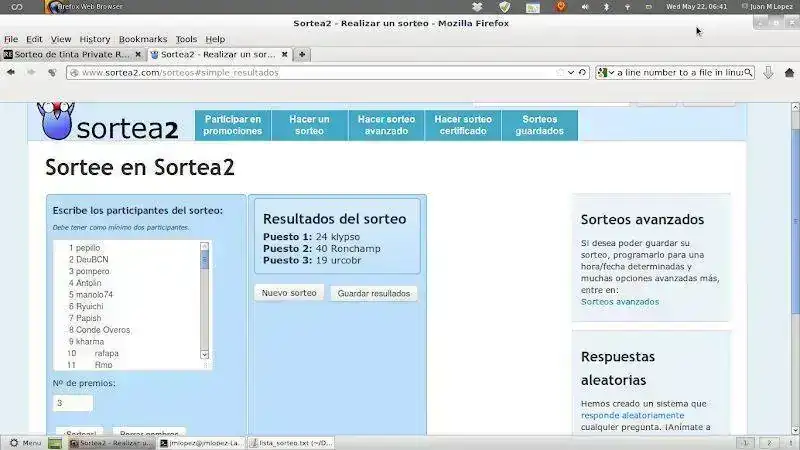800x450 pixels.
Task: Follow the 'responde aleatoriamente' link
Action: click(632, 415)
